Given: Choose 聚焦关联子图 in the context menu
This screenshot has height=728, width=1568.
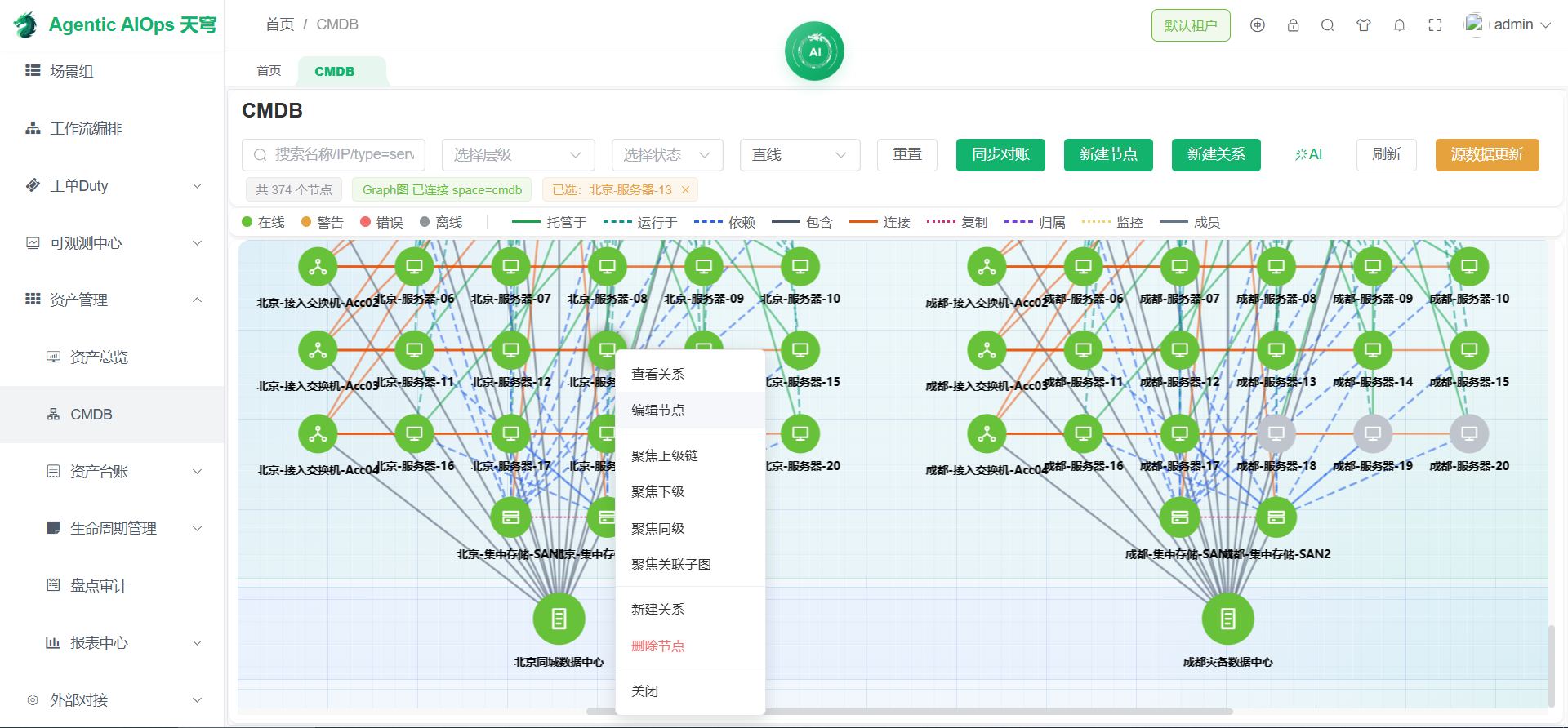Looking at the screenshot, I should [x=690, y=564].
